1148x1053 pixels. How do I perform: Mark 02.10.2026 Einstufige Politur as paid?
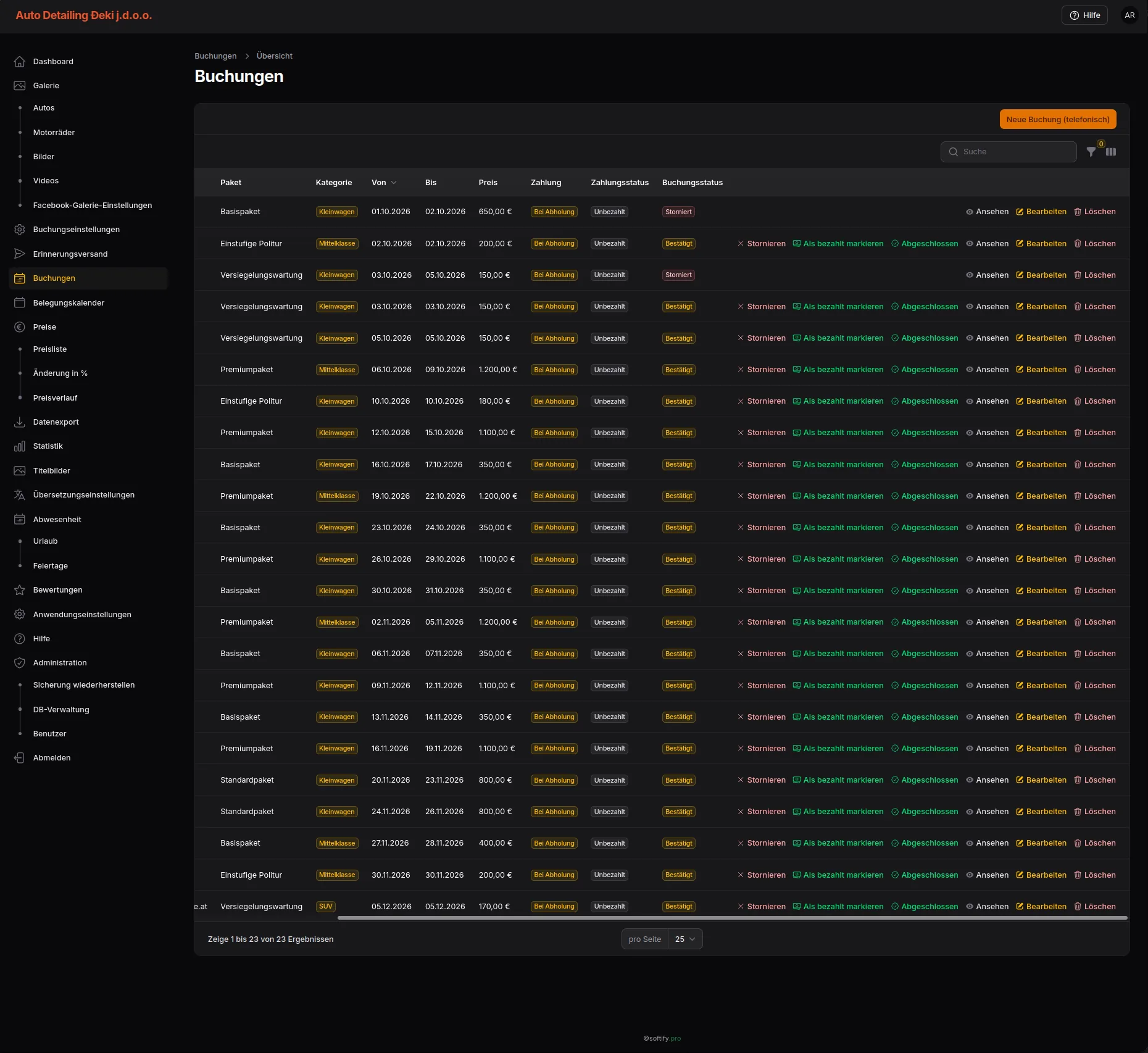[x=838, y=244]
